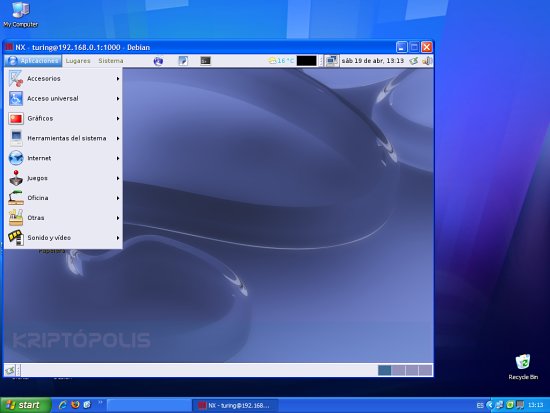Click the update notifier icon beside clock
The image size is (550, 413).
click(x=414, y=61)
